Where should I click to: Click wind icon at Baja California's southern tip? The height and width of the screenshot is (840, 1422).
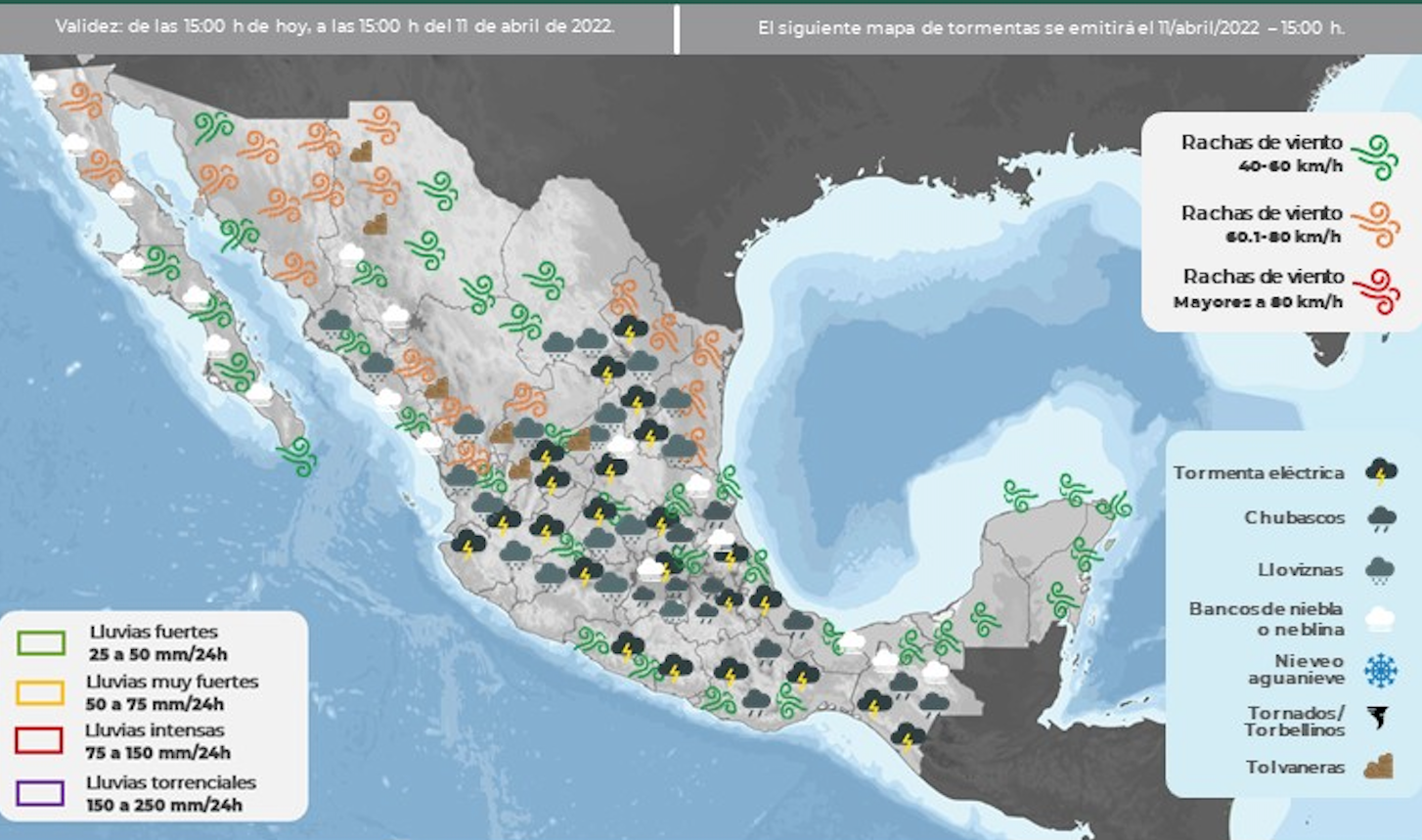tap(296, 456)
